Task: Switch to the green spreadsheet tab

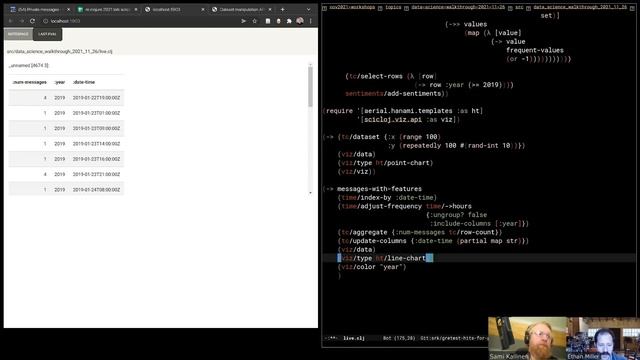Action: (x=107, y=9)
